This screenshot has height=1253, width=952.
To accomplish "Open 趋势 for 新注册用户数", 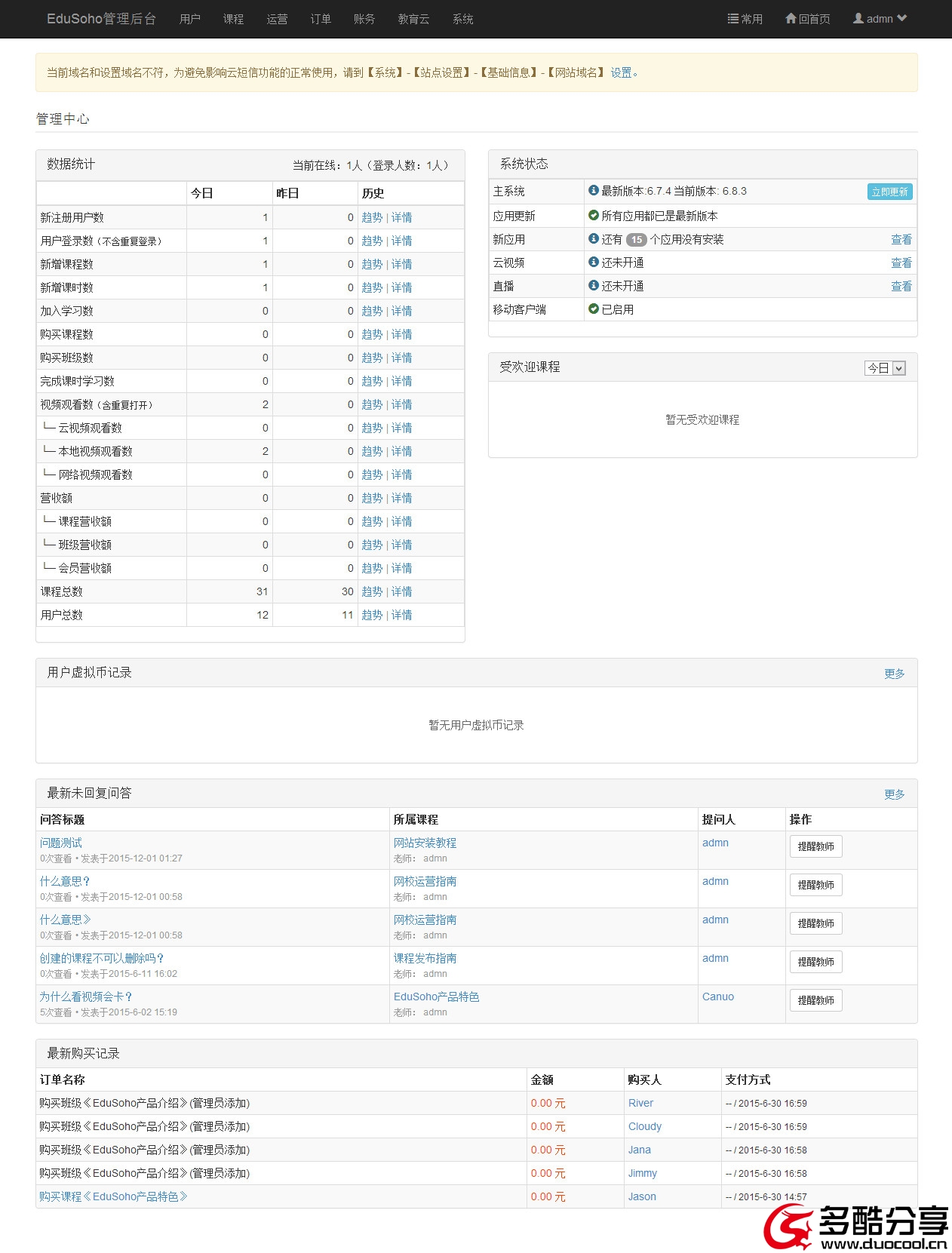I will (373, 217).
